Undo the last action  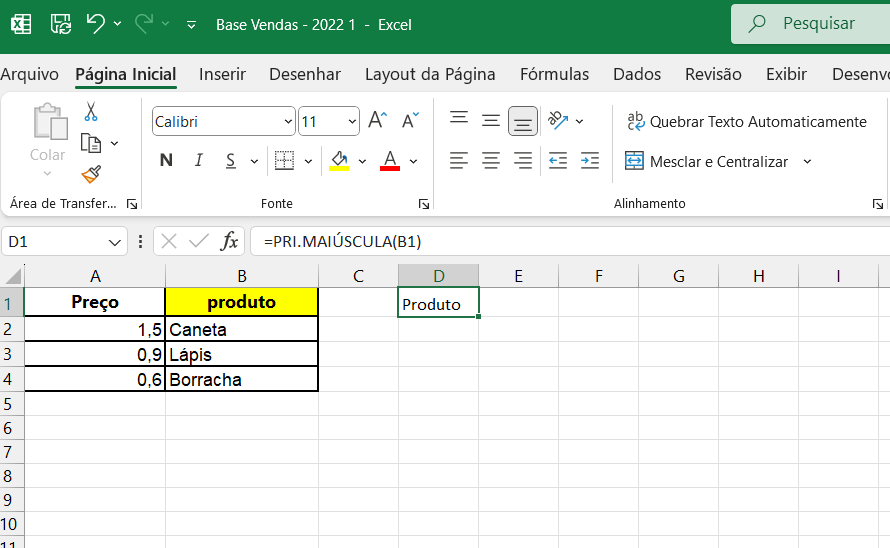[x=95, y=24]
